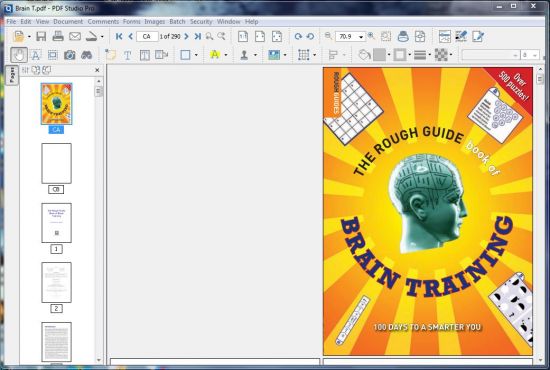Click the page with eye icon
This screenshot has width=550, height=370.
pos(420,36)
